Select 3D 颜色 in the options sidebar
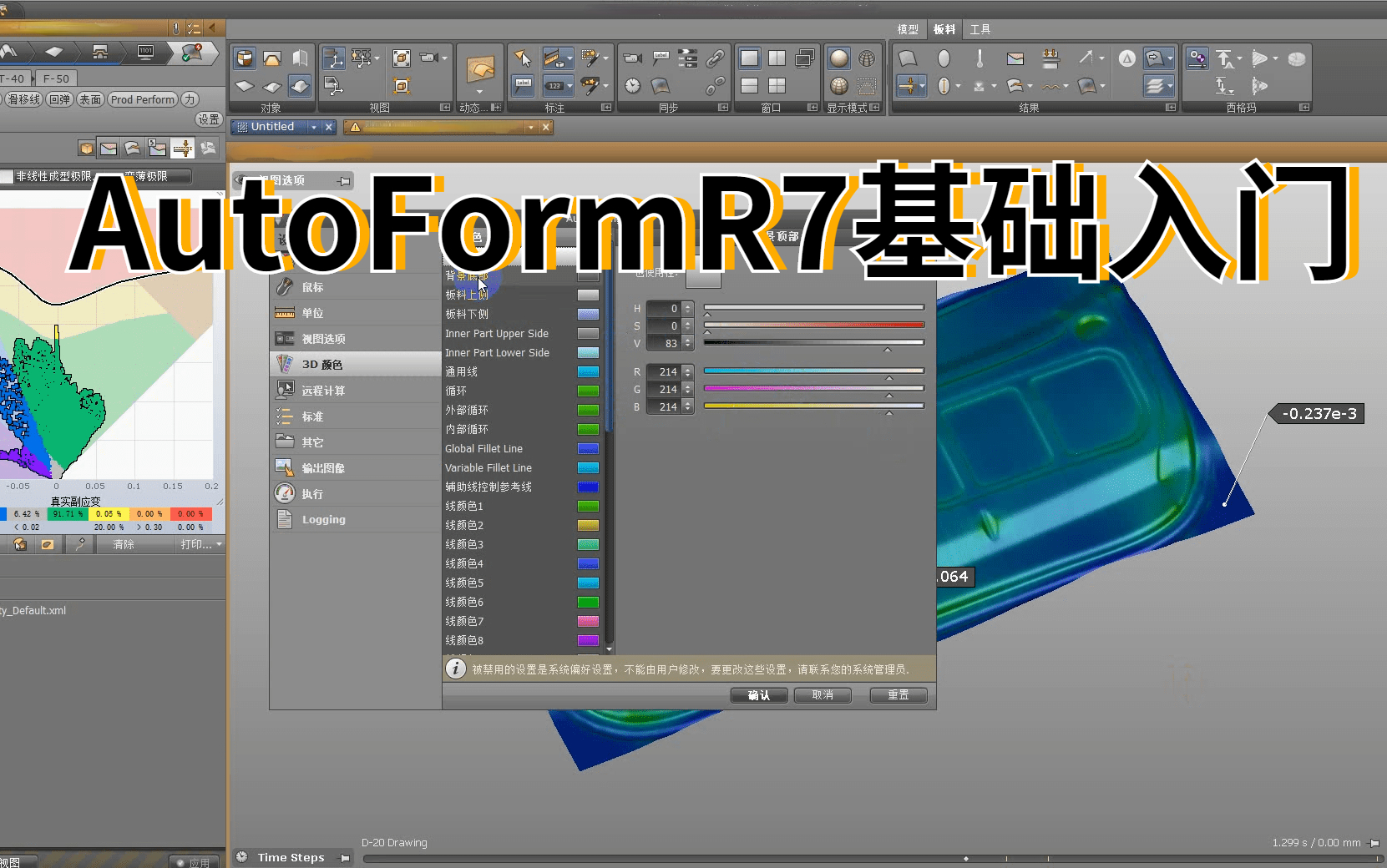 click(320, 363)
